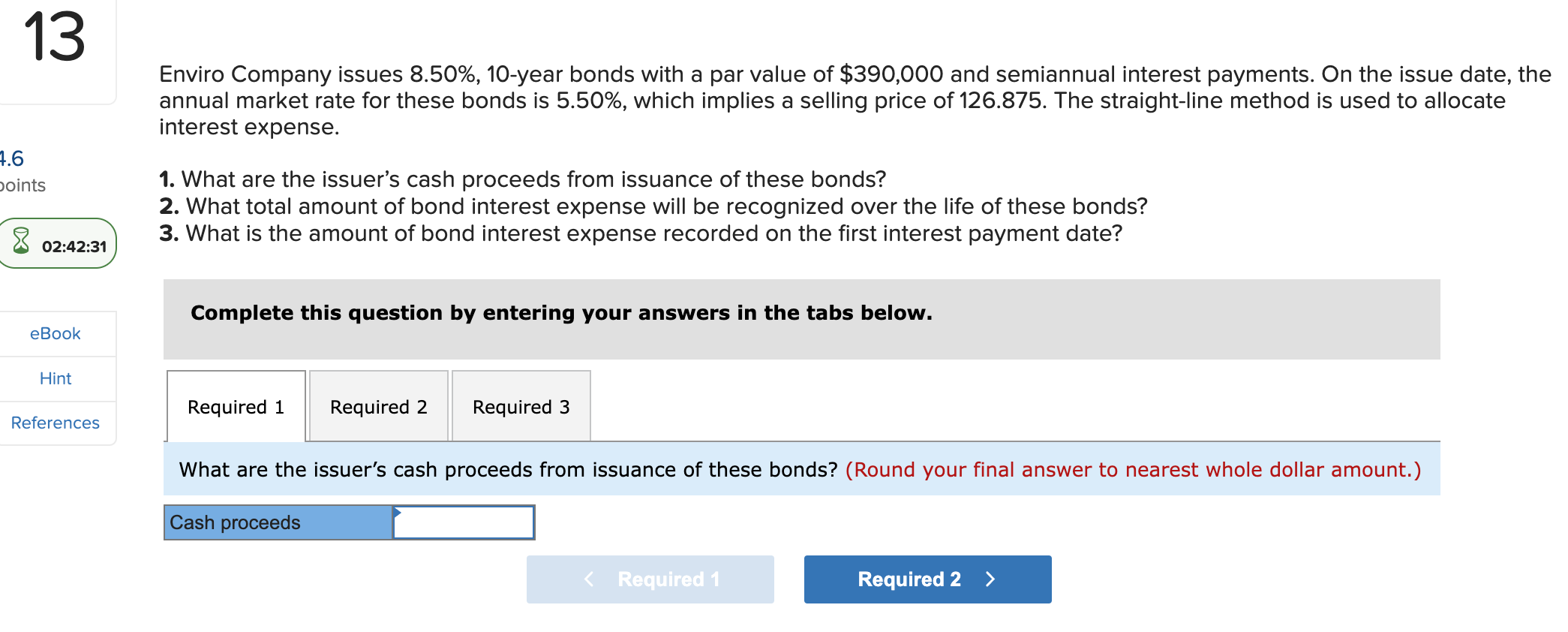Open the Hint for this question
The image size is (1568, 632).
click(x=56, y=378)
